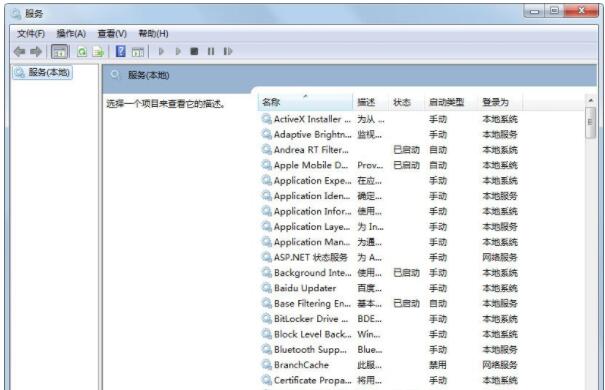Open the blue Help toolbar icon
Image resolution: width=605 pixels, height=390 pixels.
(120, 51)
